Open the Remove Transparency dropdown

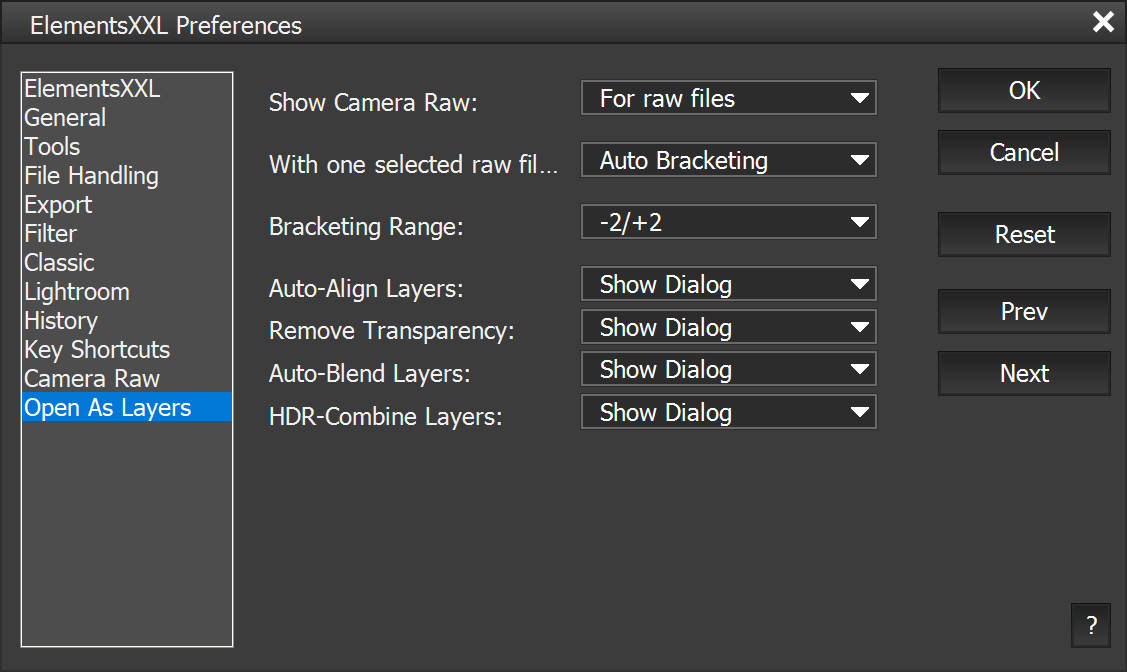728,328
